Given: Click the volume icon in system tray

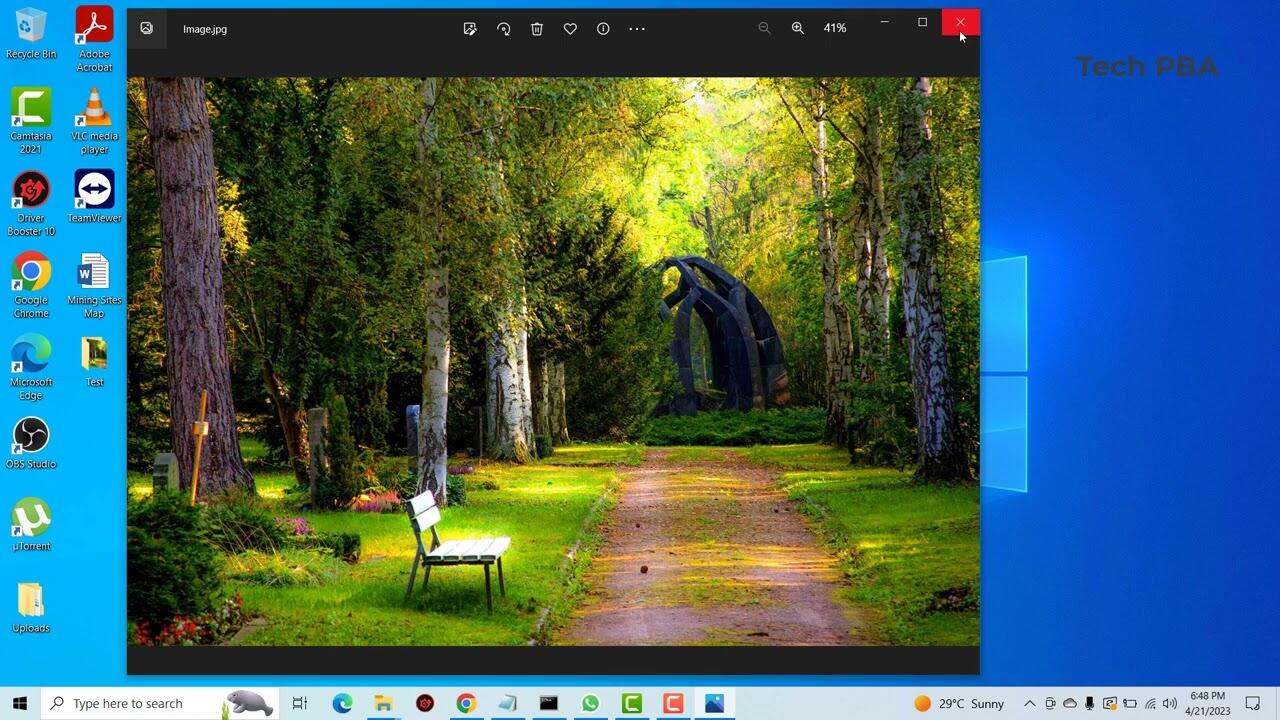Looking at the screenshot, I should [1170, 704].
